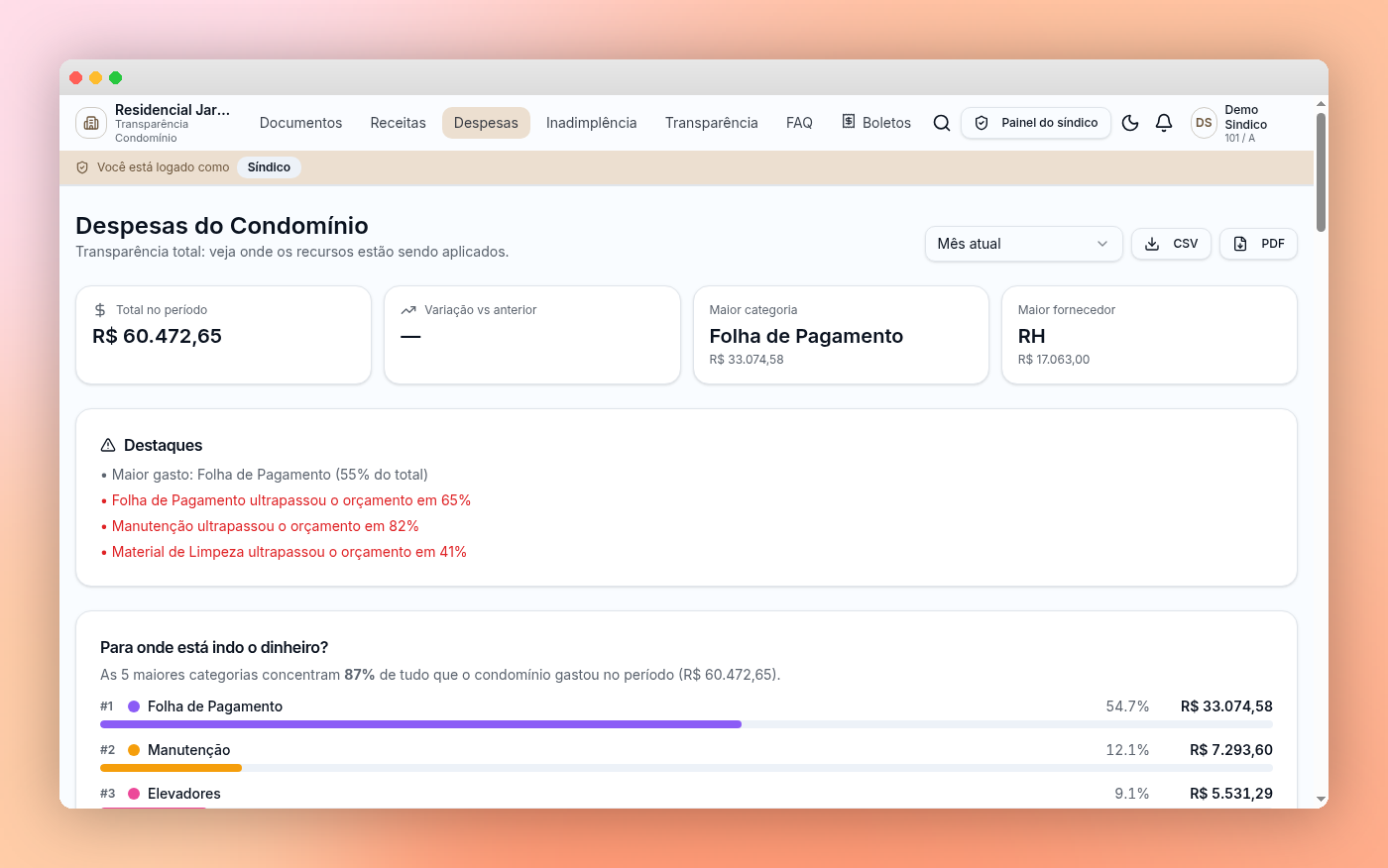This screenshot has width=1388, height=868.
Task: Open Painel do síndico
Action: [x=1036, y=123]
